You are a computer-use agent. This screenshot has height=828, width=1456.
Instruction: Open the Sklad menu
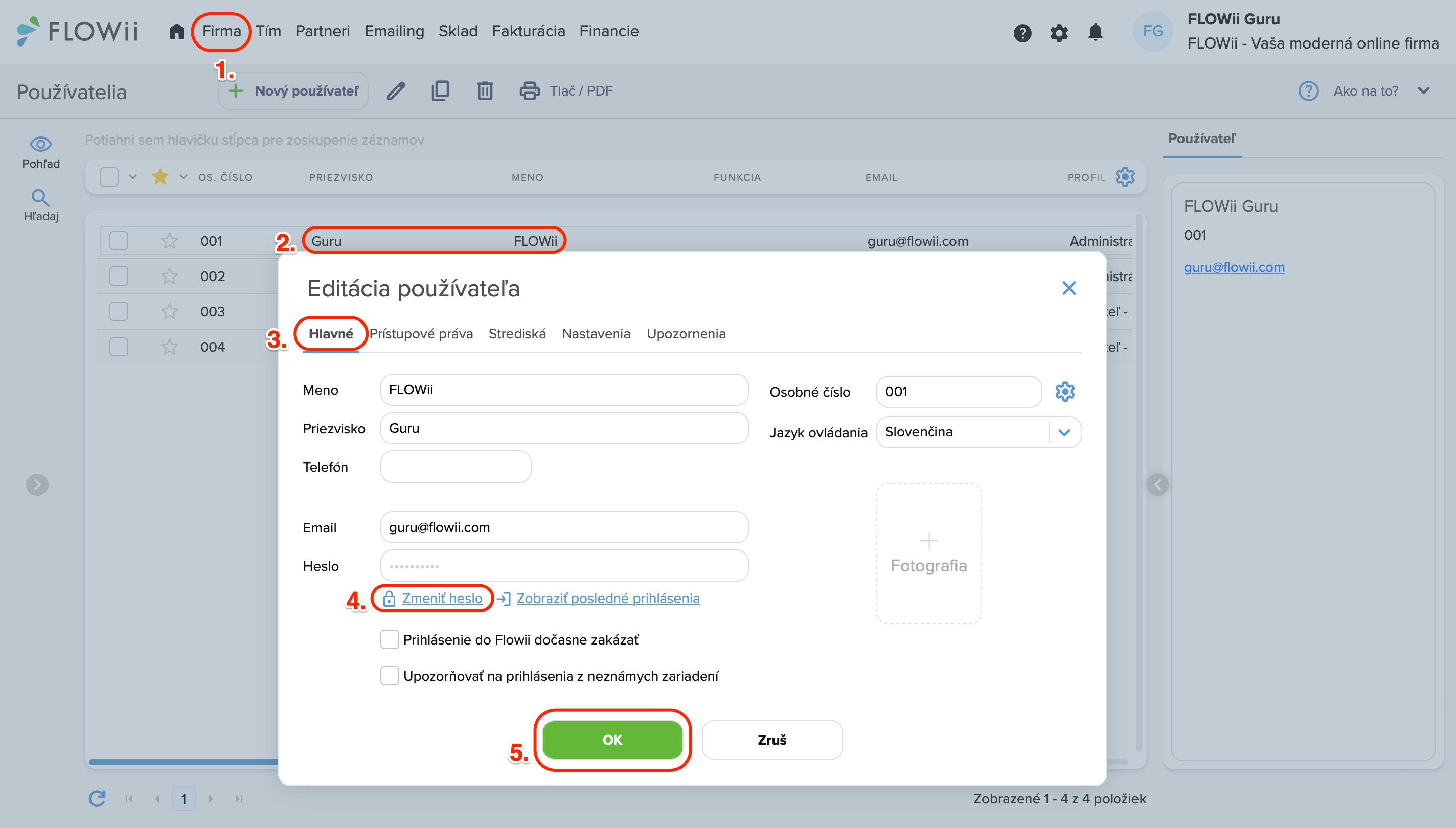click(x=458, y=31)
